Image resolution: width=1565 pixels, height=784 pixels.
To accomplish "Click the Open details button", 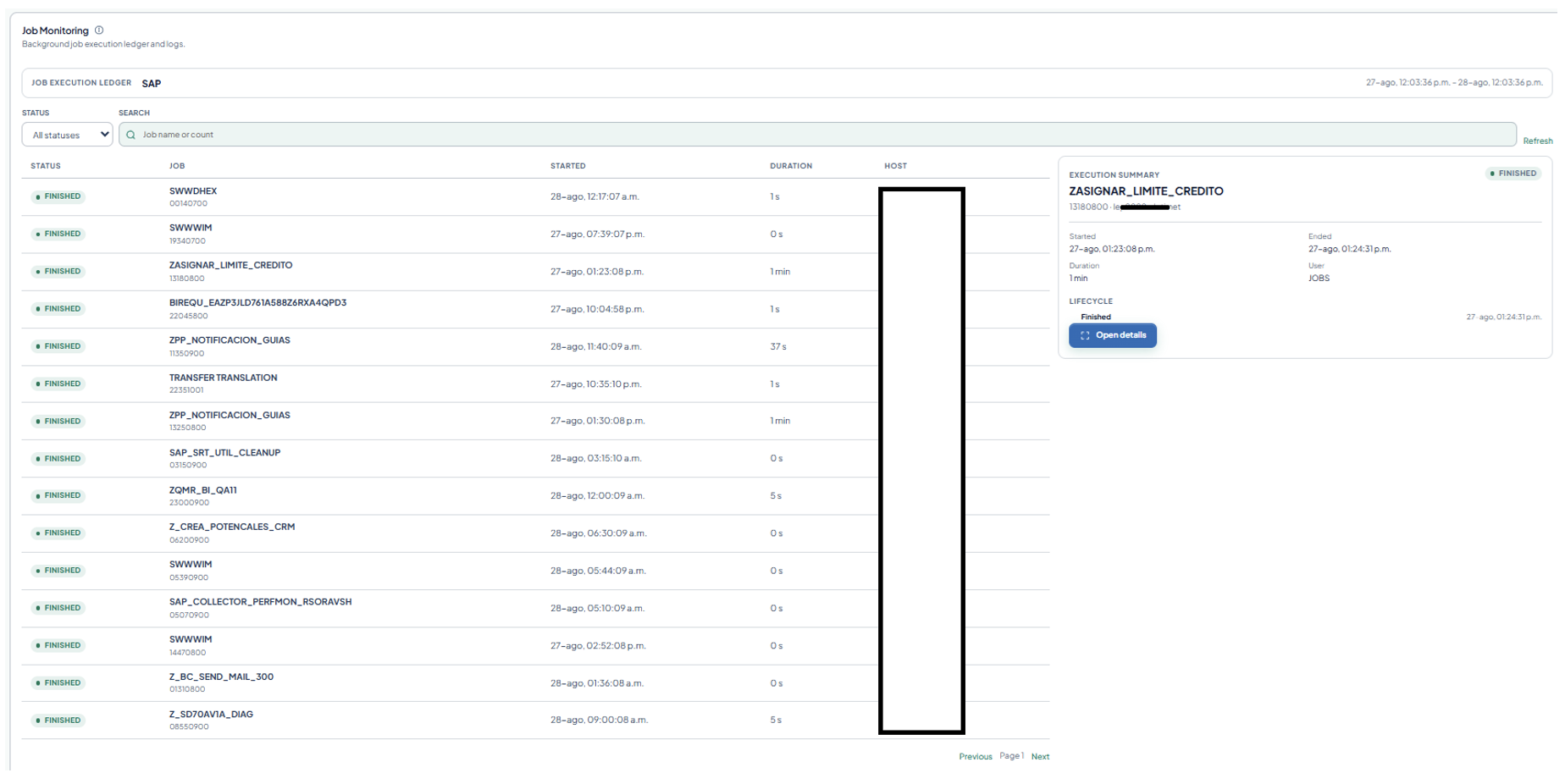I will pyautogui.click(x=1112, y=335).
